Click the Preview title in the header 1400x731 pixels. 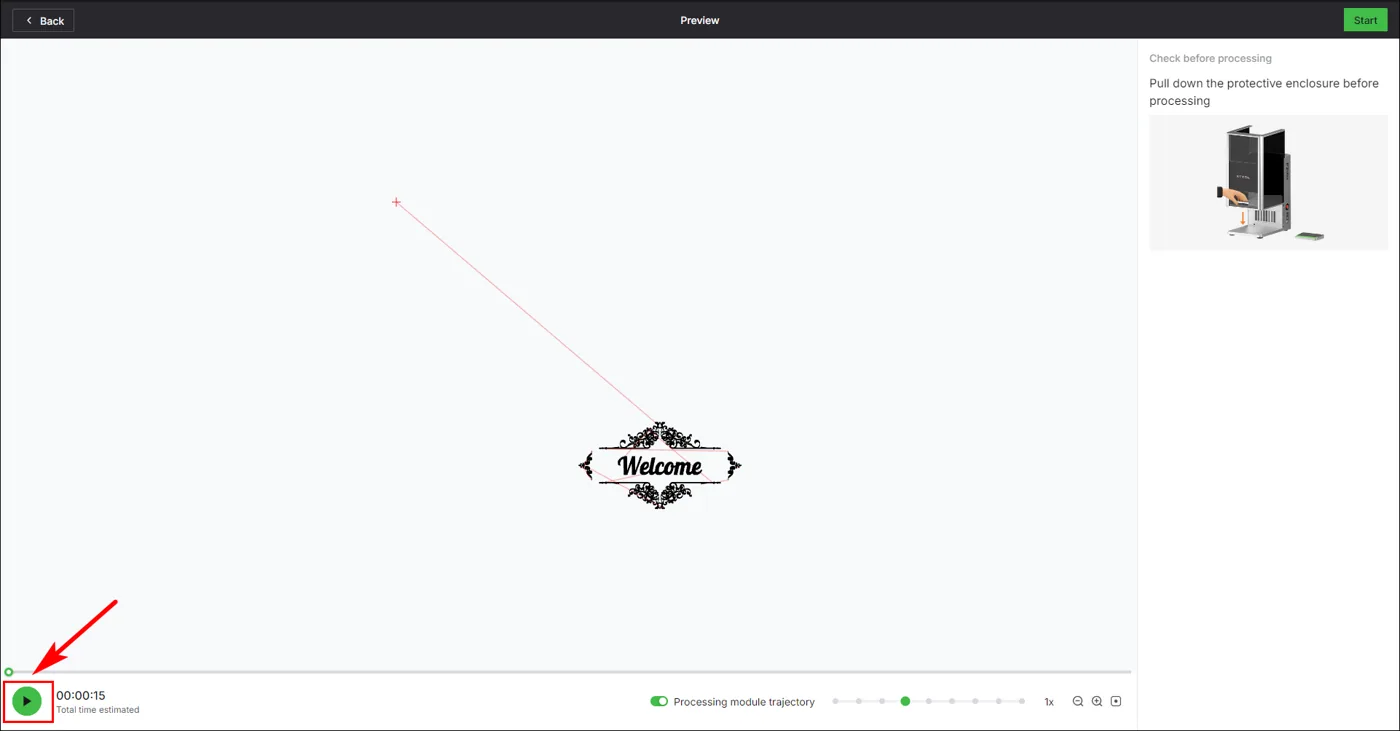click(x=700, y=20)
